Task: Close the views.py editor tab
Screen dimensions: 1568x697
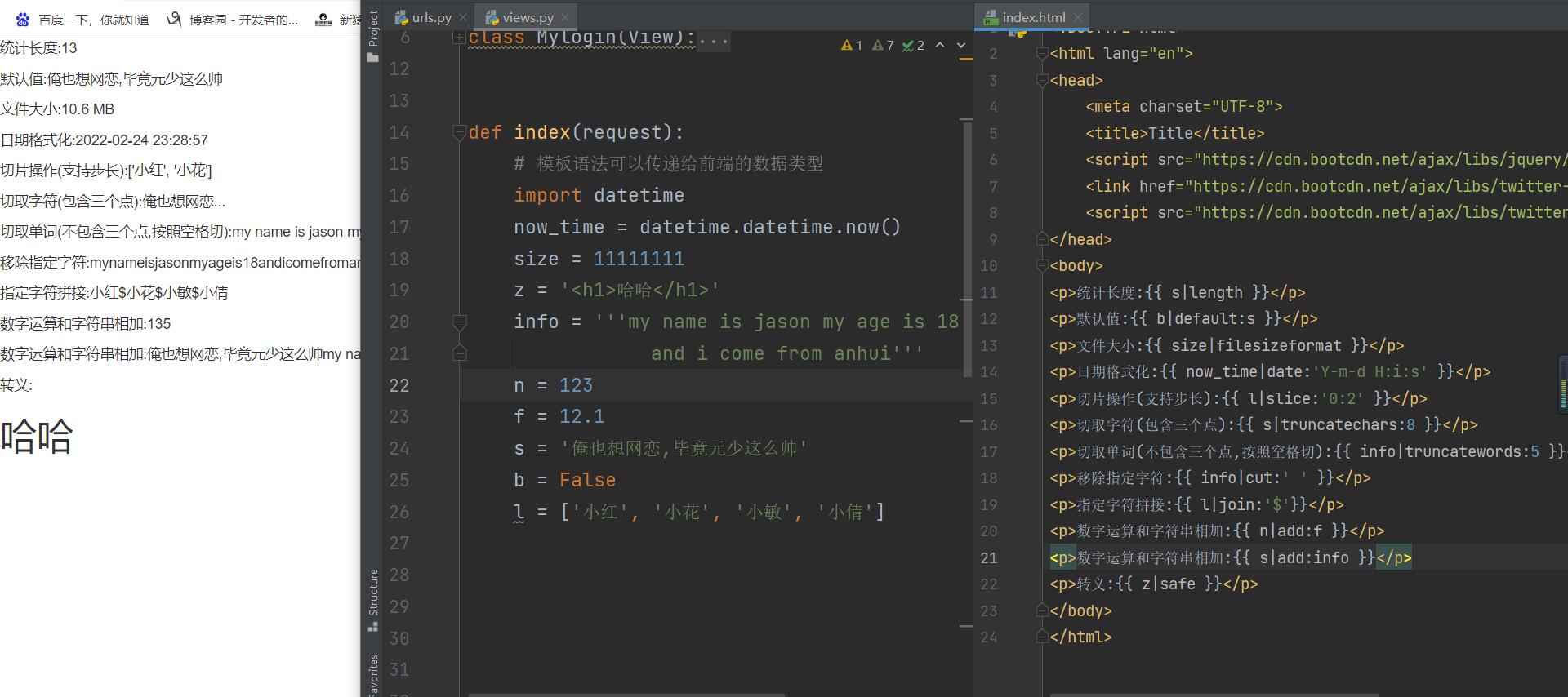Action: coord(565,17)
